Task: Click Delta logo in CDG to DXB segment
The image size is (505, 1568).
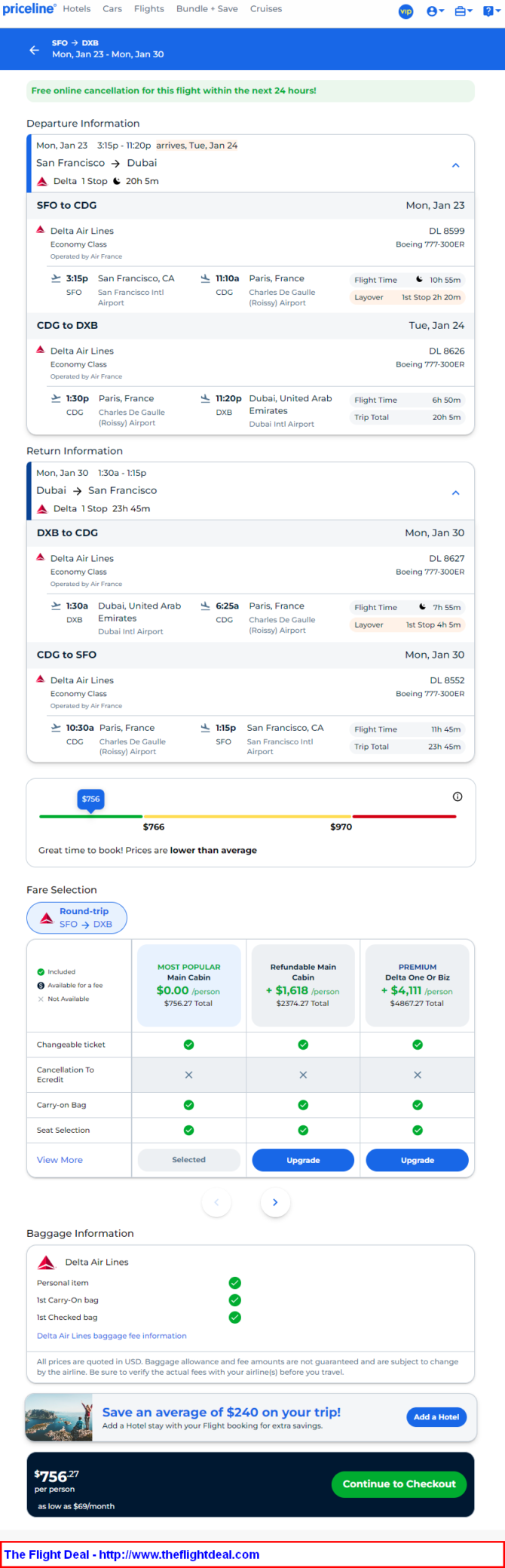Action: [x=41, y=349]
